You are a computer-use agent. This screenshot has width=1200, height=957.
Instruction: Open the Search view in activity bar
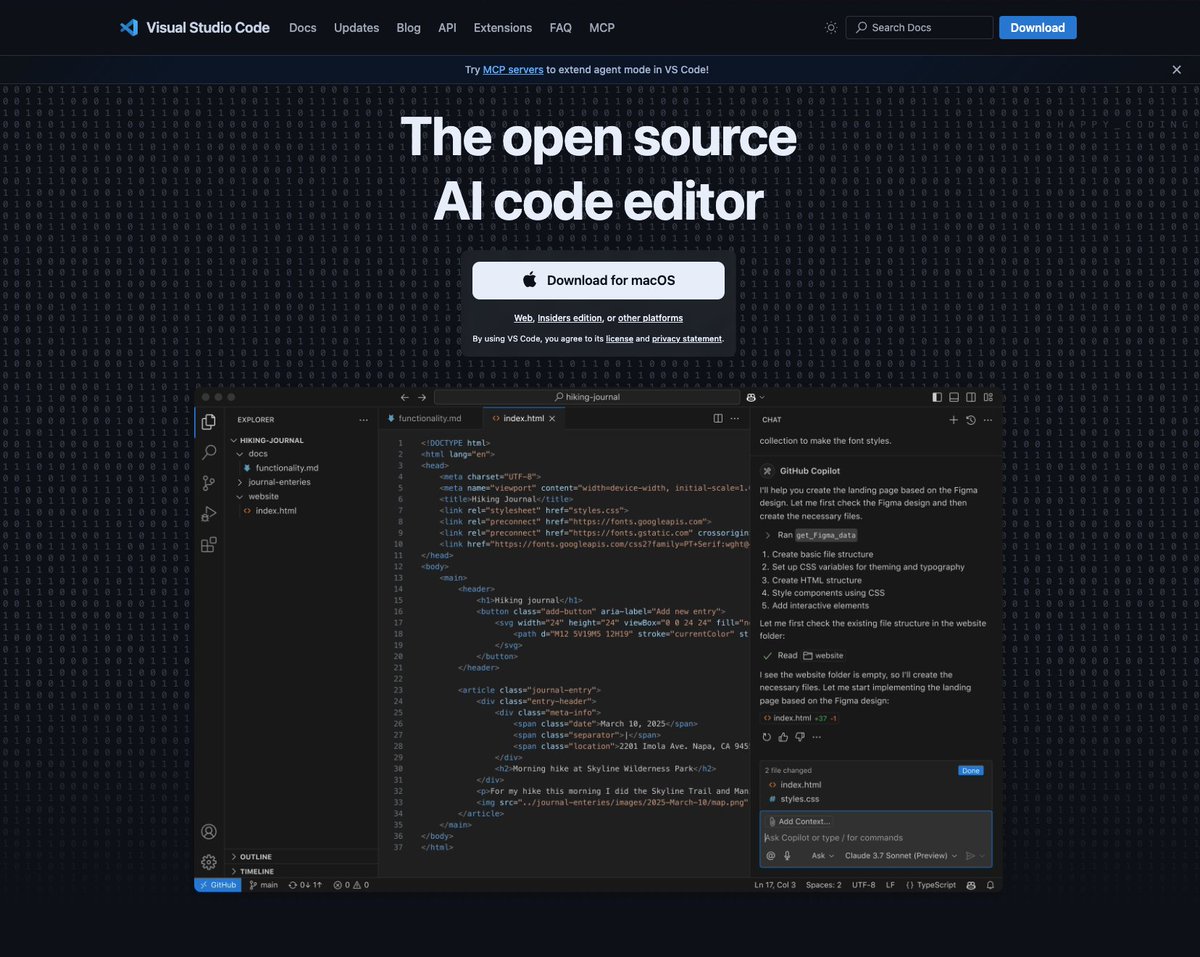pos(209,452)
